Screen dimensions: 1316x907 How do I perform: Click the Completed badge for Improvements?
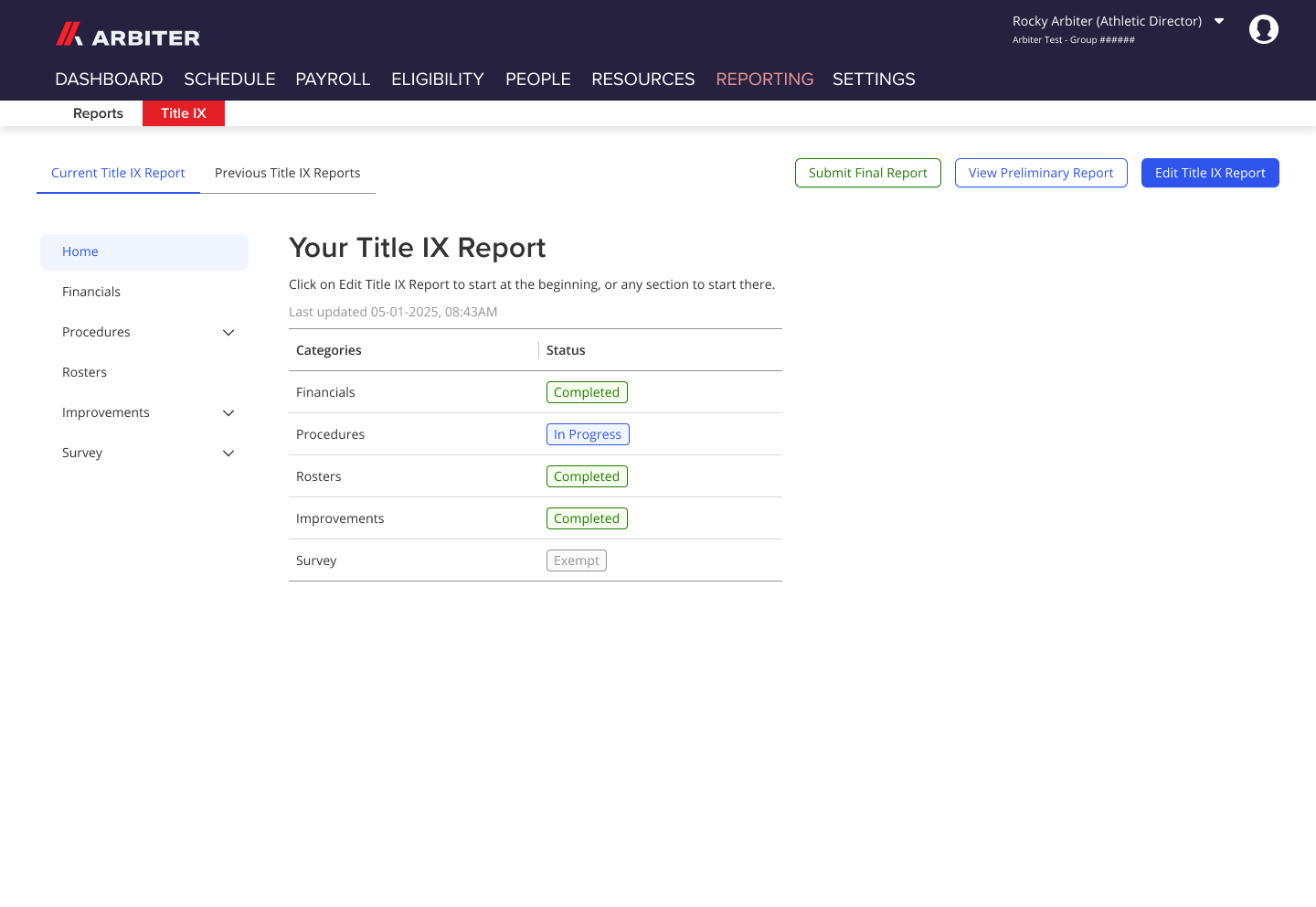587,518
